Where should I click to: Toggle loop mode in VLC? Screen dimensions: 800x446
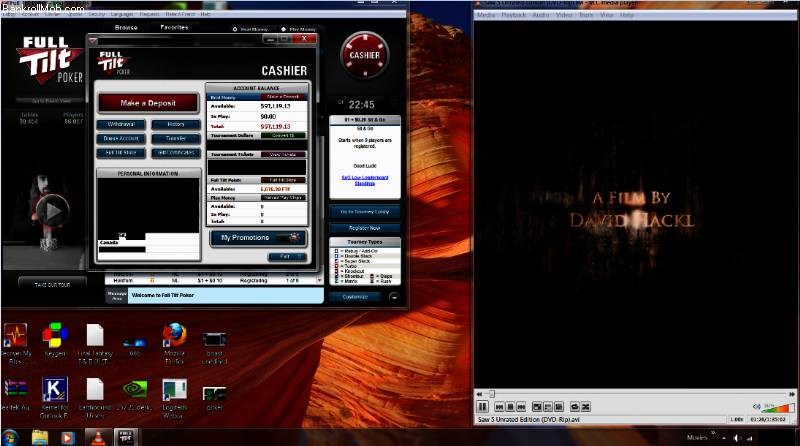click(574, 407)
